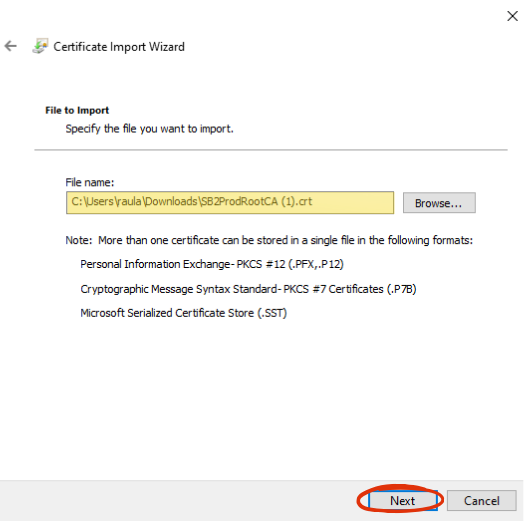The height and width of the screenshot is (521, 524).
Task: Close the wizard with the X
Action: pos(512,16)
